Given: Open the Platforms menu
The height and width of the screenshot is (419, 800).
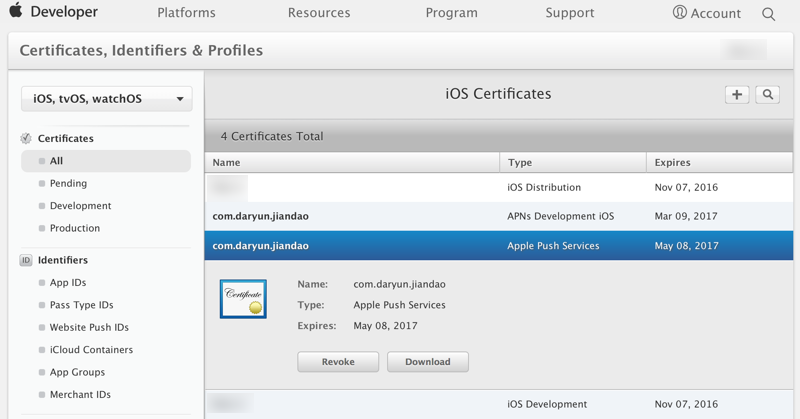Looking at the screenshot, I should click(x=186, y=13).
